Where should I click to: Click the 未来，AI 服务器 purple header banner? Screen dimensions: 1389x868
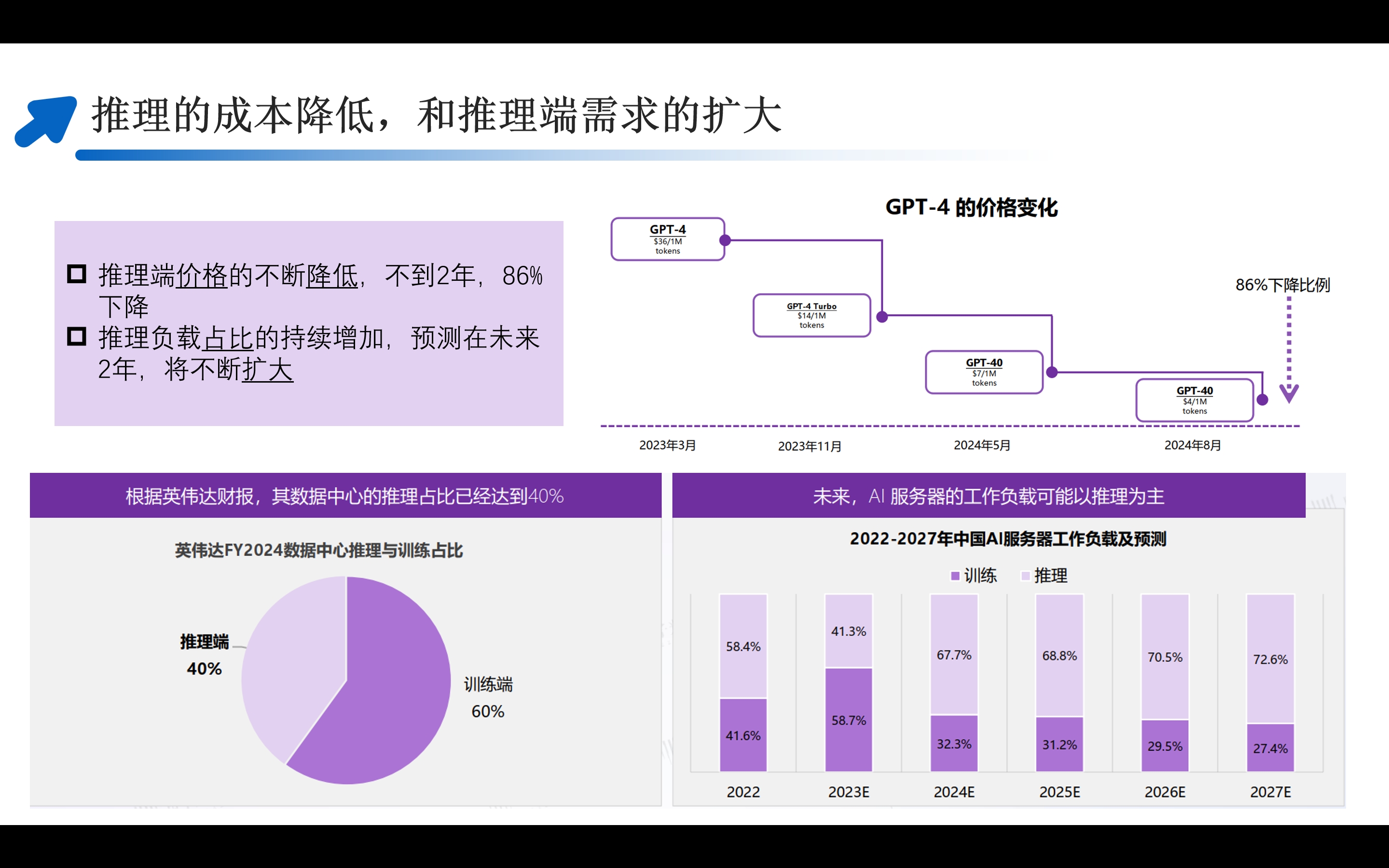click(989, 496)
